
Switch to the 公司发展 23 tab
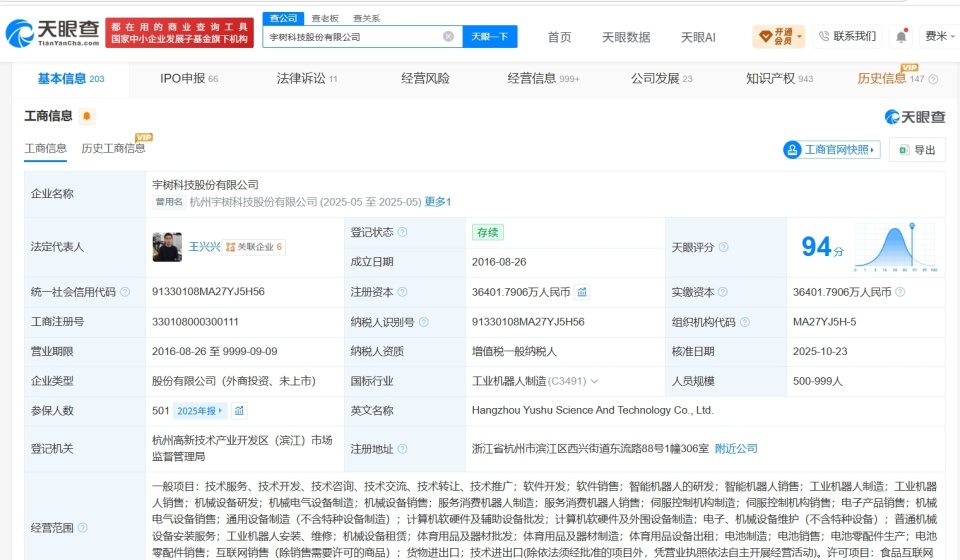coord(661,78)
